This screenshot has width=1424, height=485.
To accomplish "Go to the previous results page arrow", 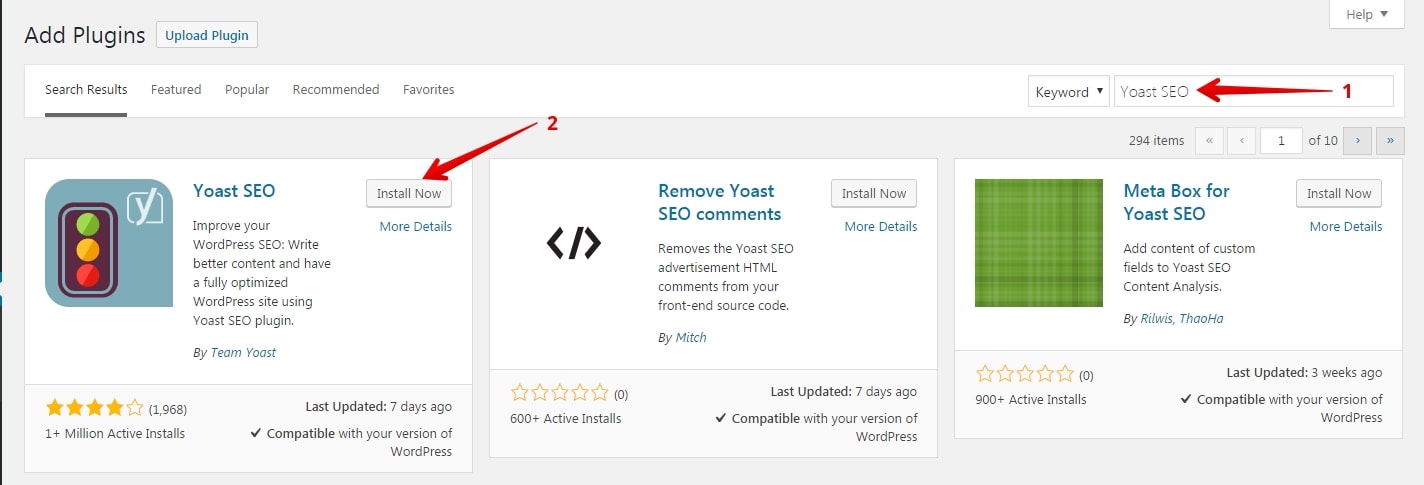I will click(1241, 141).
